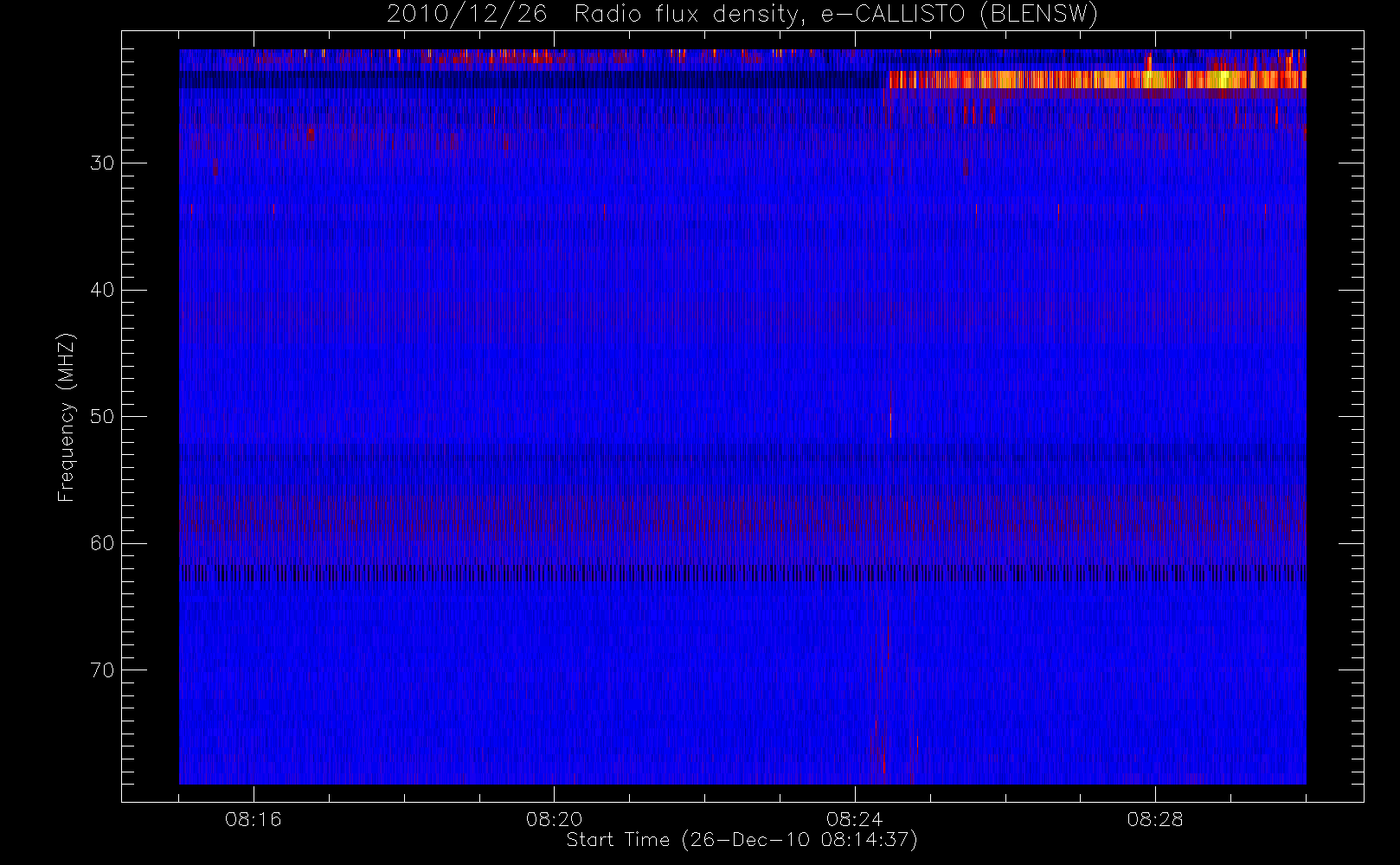
Task: Click the 'Start Time (26-Dec-10 08:14:37)' x-axis label
Action: point(742,840)
